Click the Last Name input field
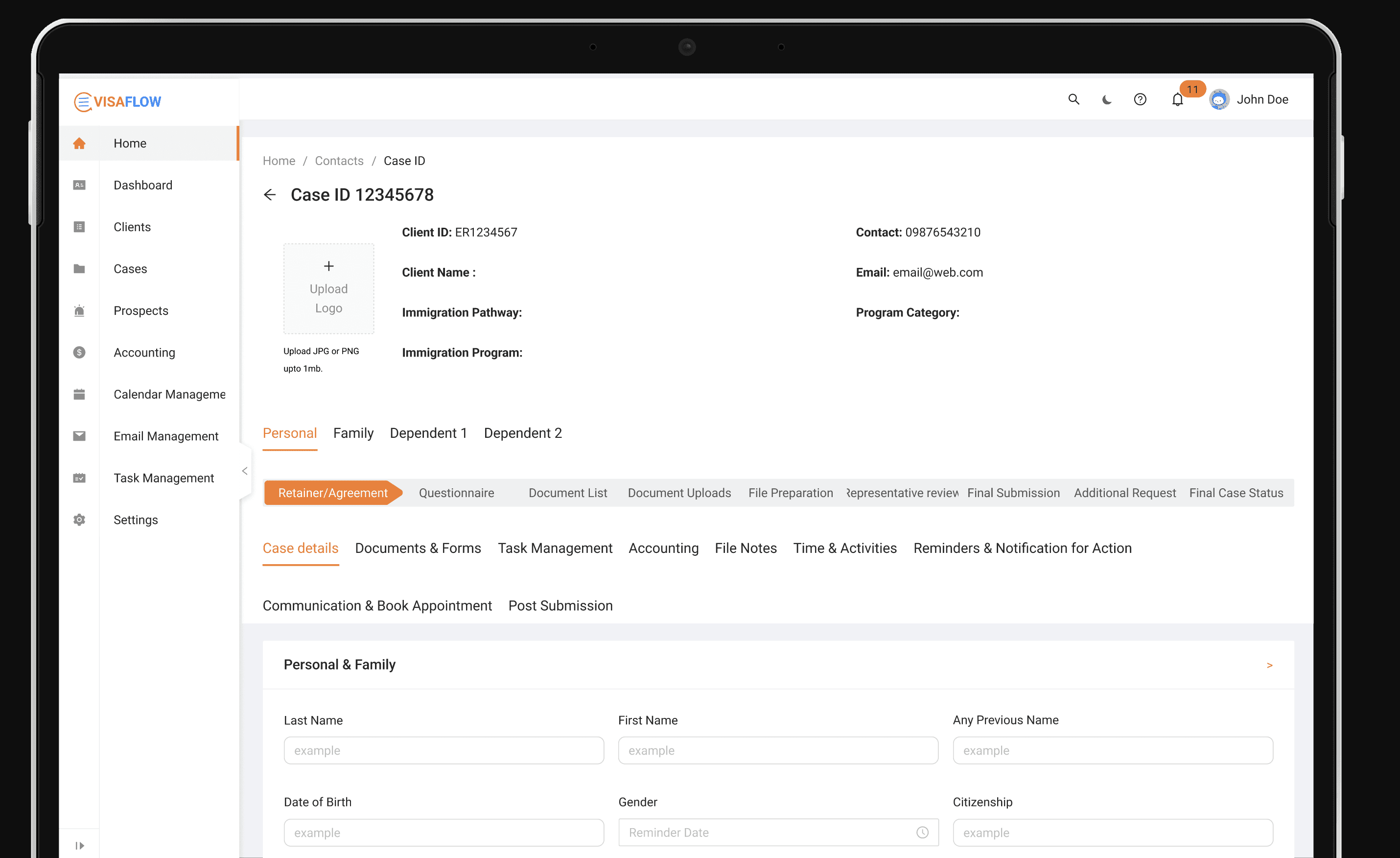This screenshot has width=1400, height=858. [x=443, y=751]
